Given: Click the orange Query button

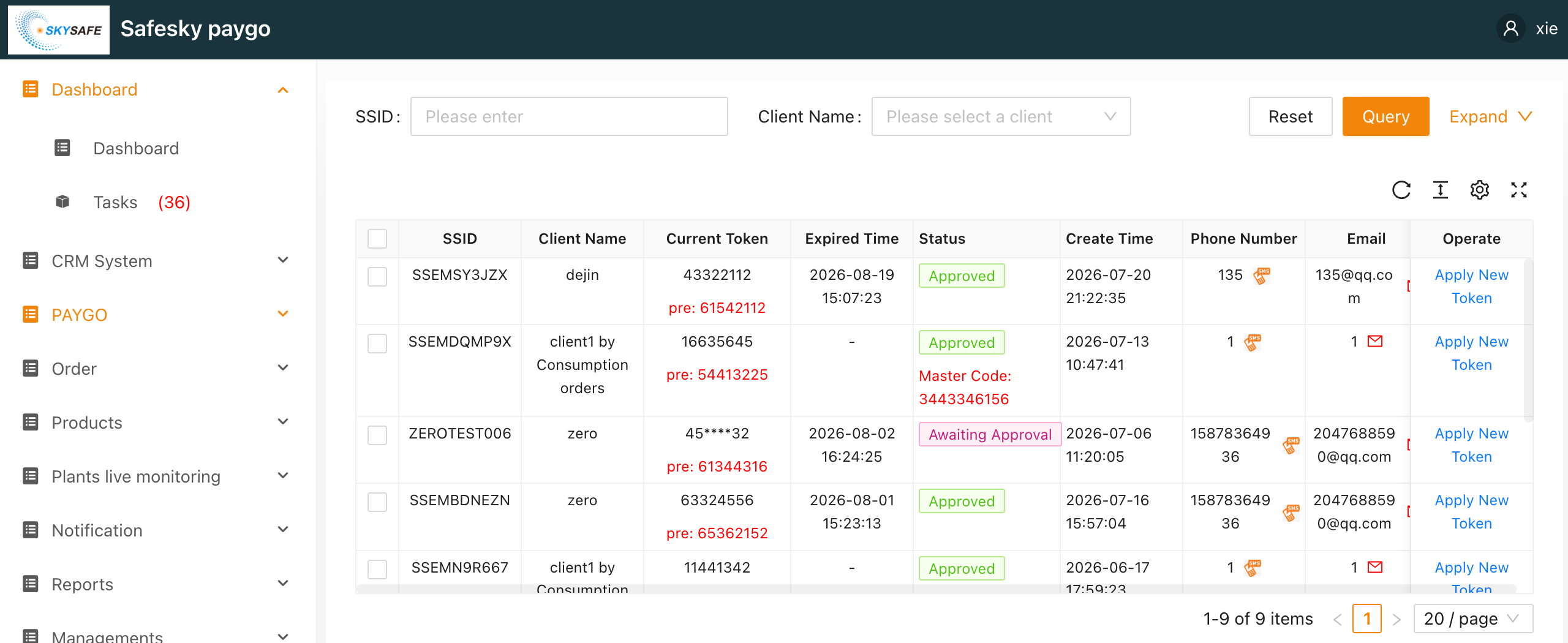Looking at the screenshot, I should pyautogui.click(x=1385, y=116).
